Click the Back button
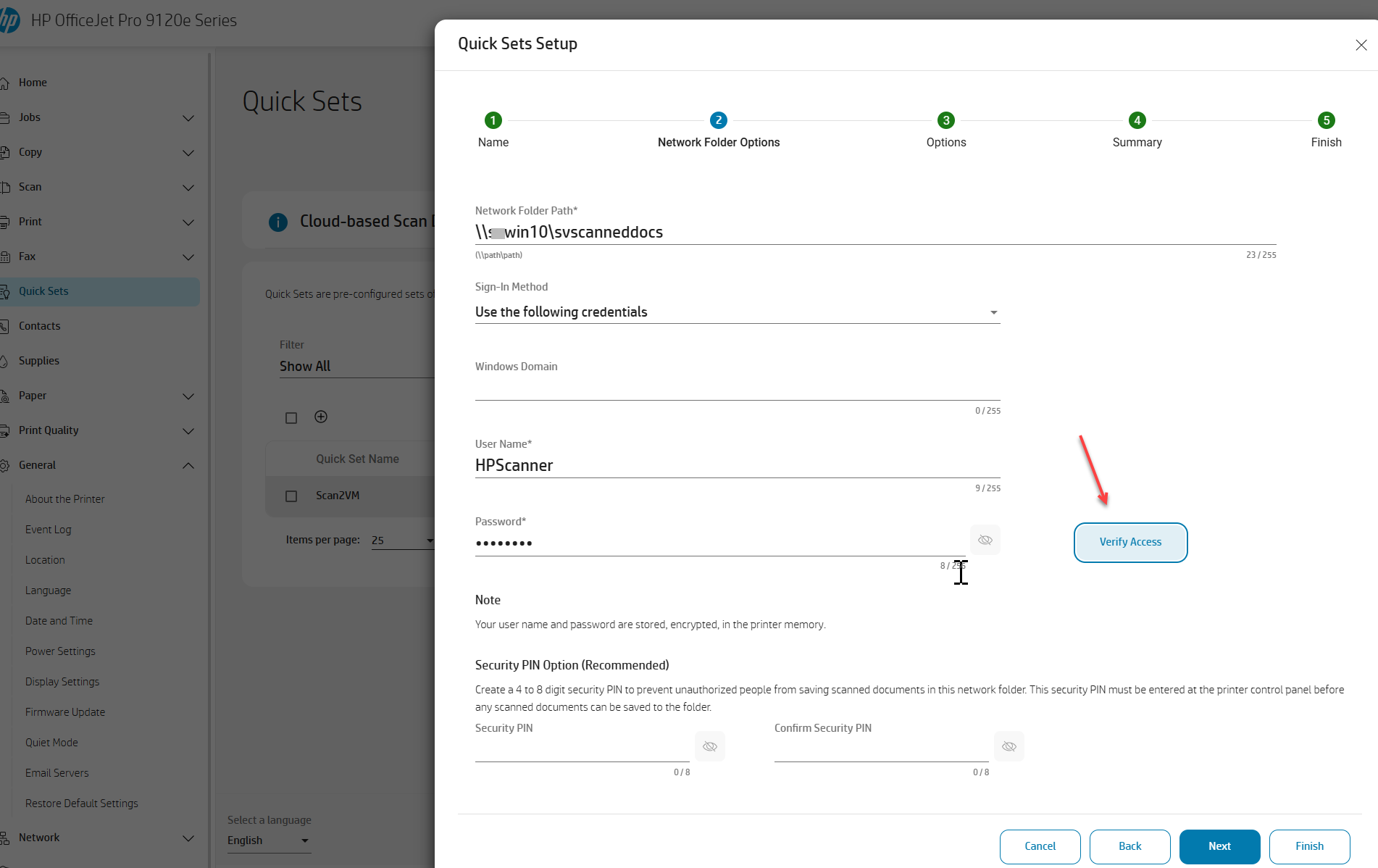Image resolution: width=1378 pixels, height=868 pixels. coord(1129,846)
